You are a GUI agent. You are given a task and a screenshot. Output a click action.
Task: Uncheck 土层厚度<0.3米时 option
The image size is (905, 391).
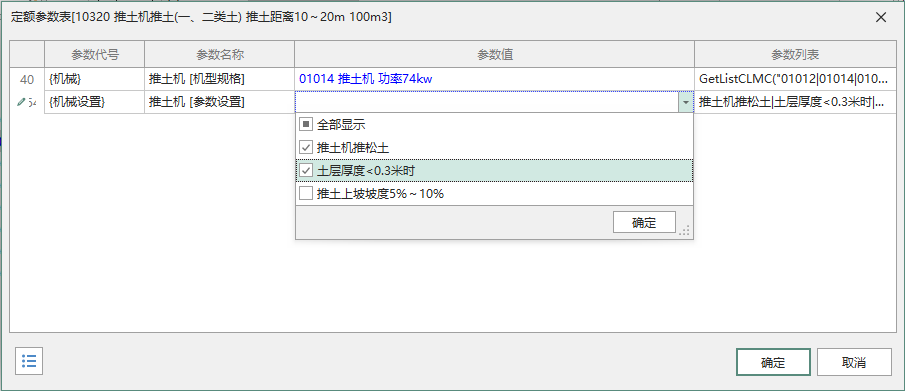point(306,170)
